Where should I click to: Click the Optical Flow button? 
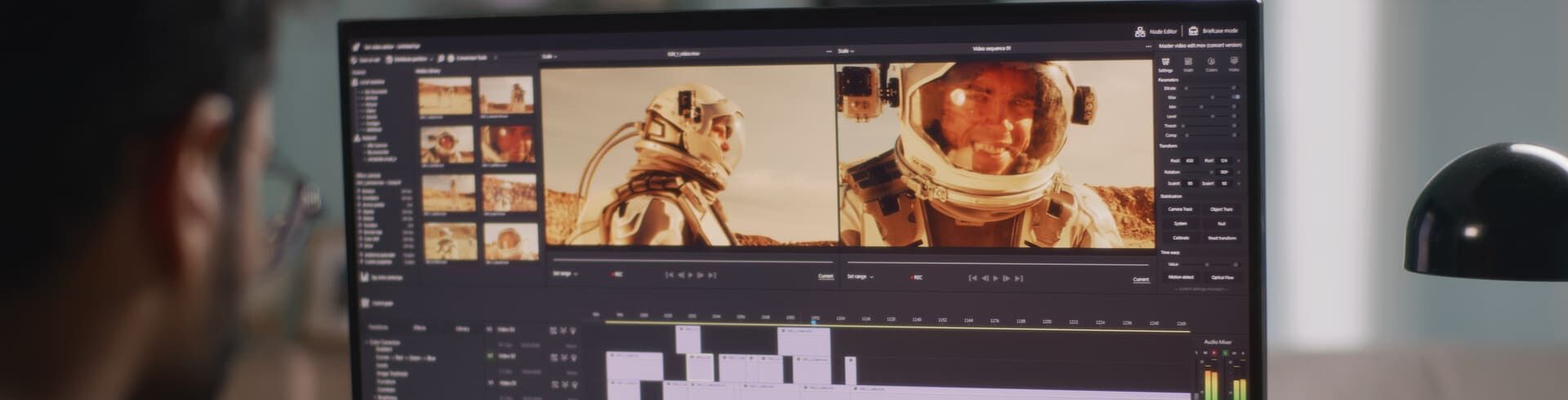tap(1222, 277)
